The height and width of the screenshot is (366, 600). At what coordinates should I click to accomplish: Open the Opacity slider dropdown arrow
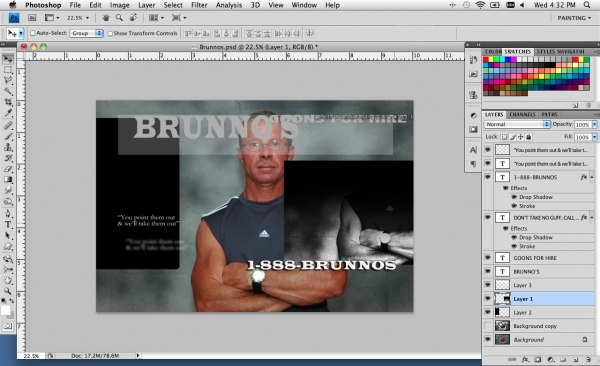[x=595, y=124]
